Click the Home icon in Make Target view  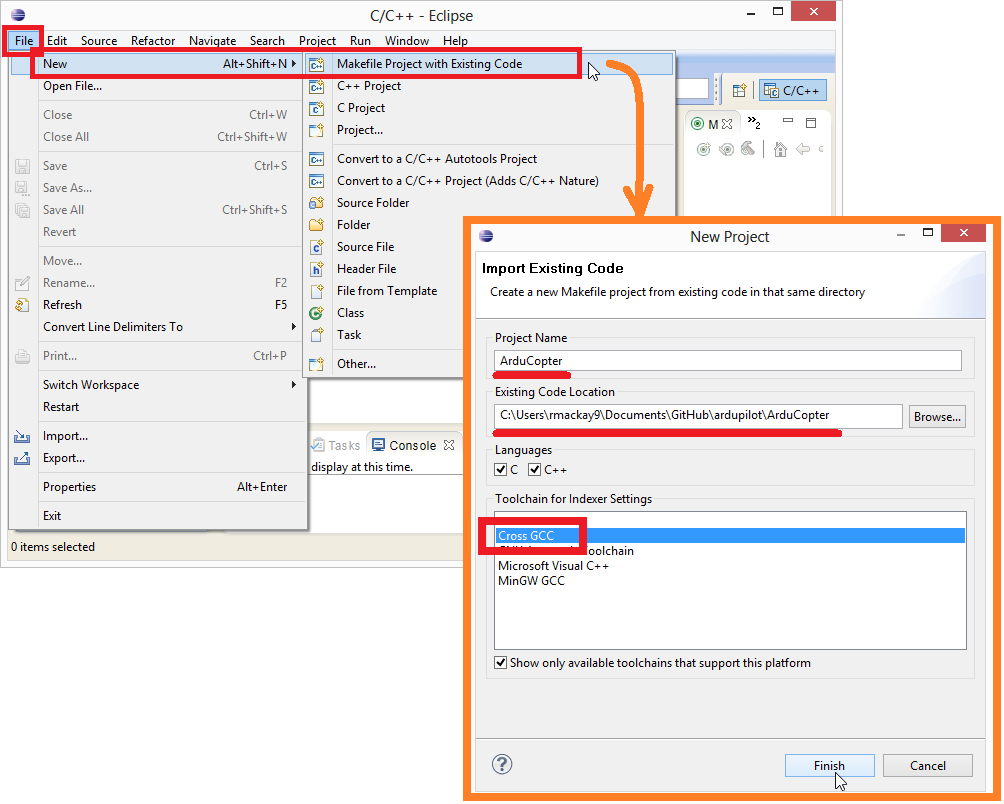(x=780, y=150)
